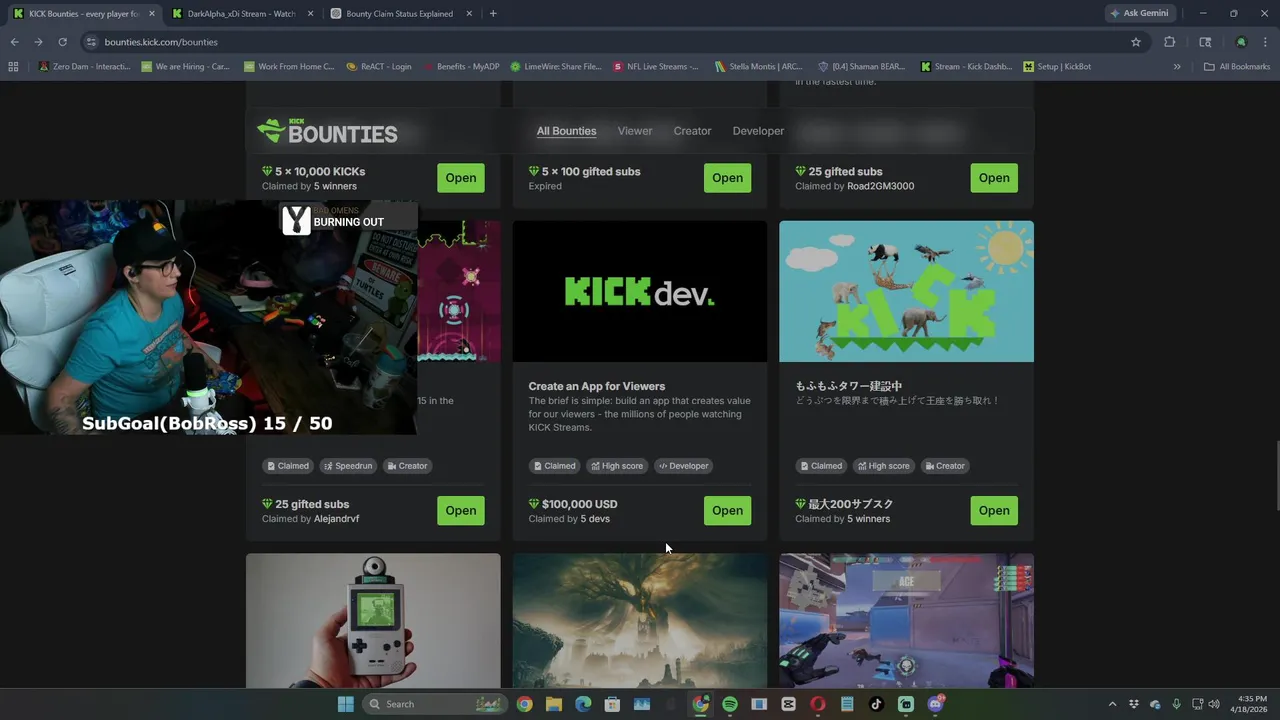Open TikTok from the taskbar
Viewport: 1280px width, 720px height.
(876, 704)
